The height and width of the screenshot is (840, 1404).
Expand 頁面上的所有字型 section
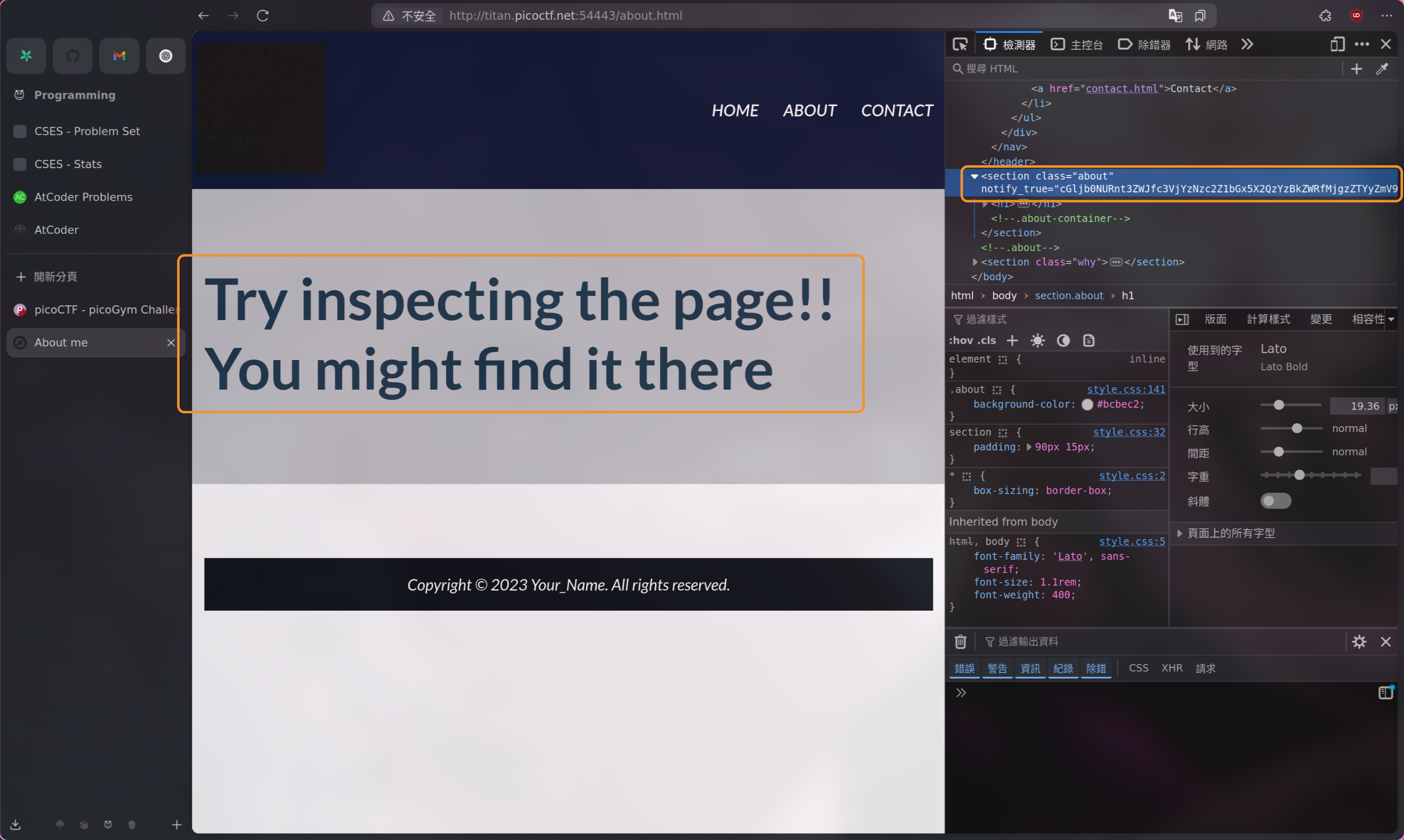point(1180,533)
